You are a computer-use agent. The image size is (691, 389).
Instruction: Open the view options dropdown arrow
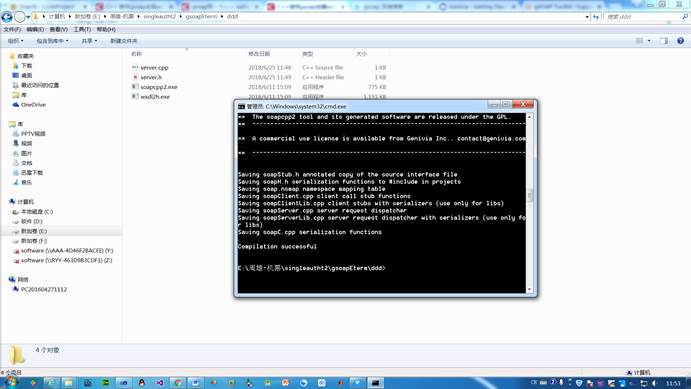[x=649, y=41]
